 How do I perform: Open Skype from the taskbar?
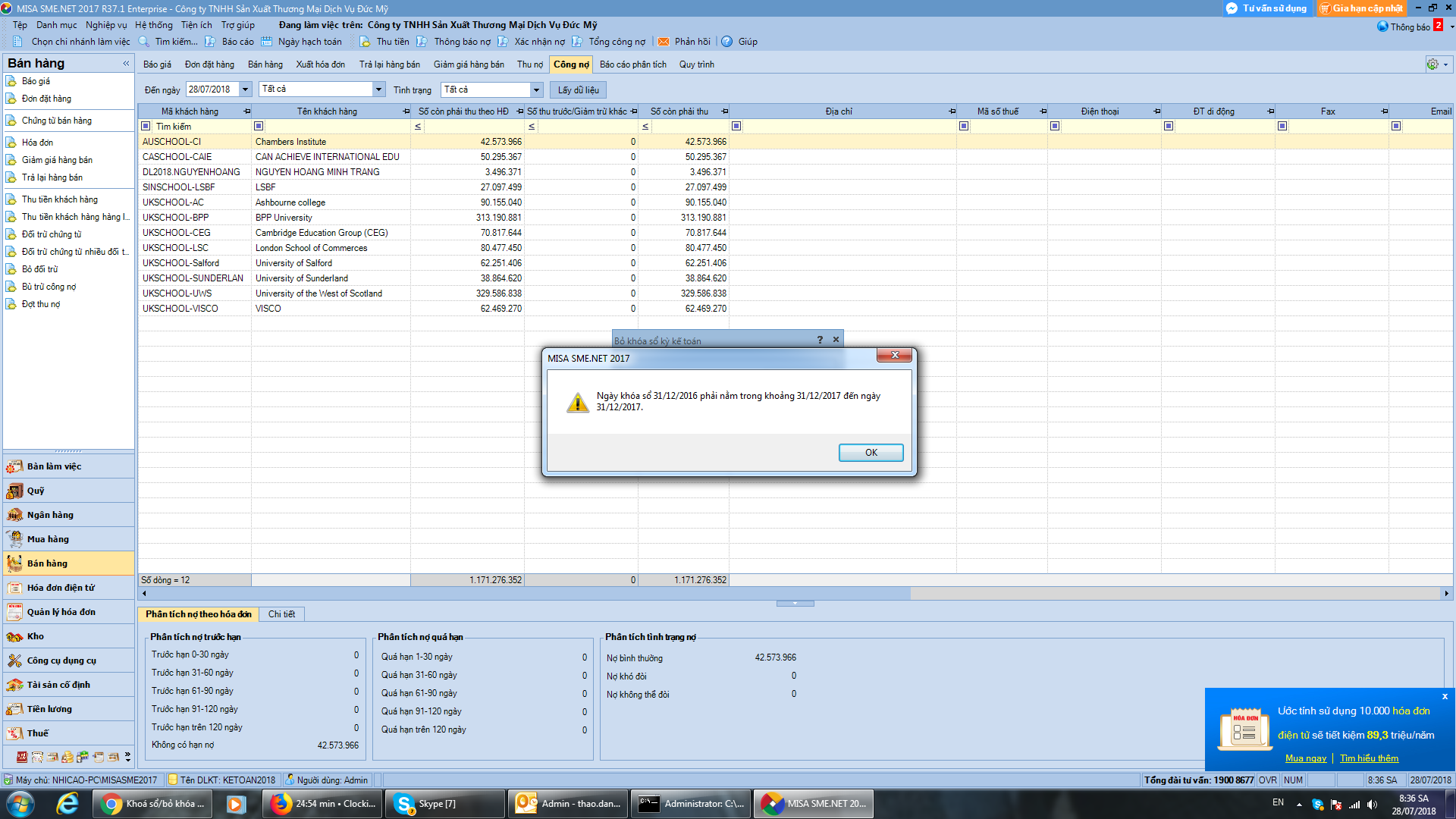[444, 804]
